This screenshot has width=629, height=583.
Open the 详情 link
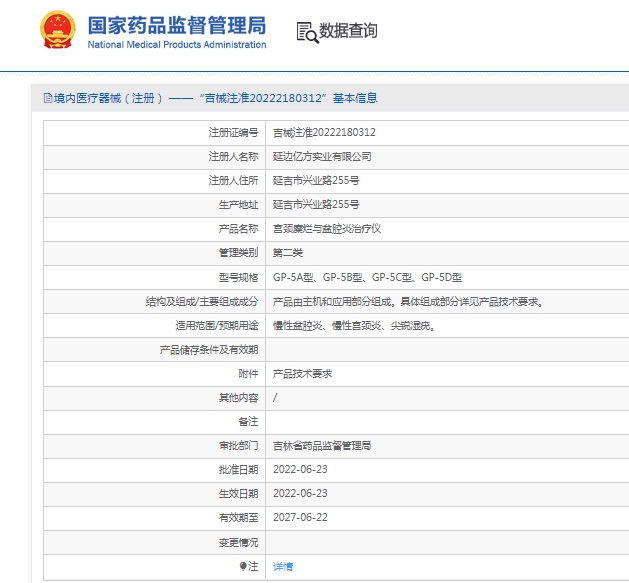283,566
